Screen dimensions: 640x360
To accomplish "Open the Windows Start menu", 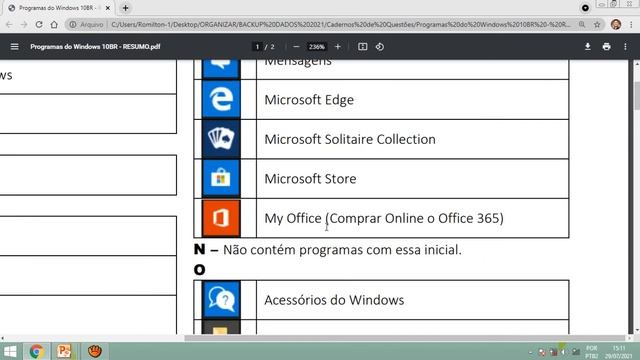I will click(10, 351).
